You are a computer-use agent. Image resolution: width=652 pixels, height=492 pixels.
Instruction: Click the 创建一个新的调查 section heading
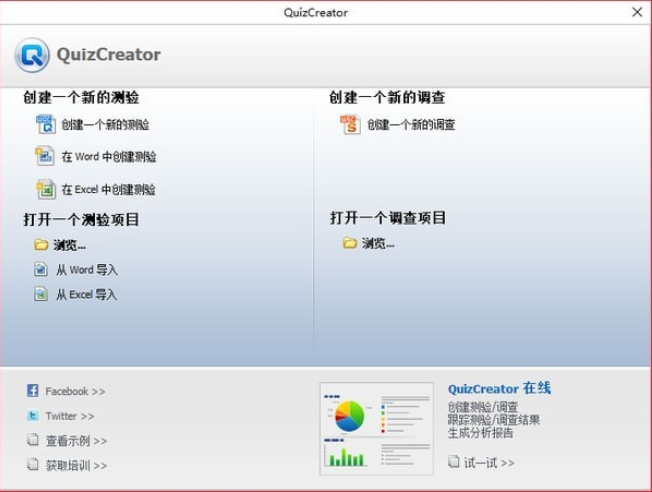click(387, 97)
